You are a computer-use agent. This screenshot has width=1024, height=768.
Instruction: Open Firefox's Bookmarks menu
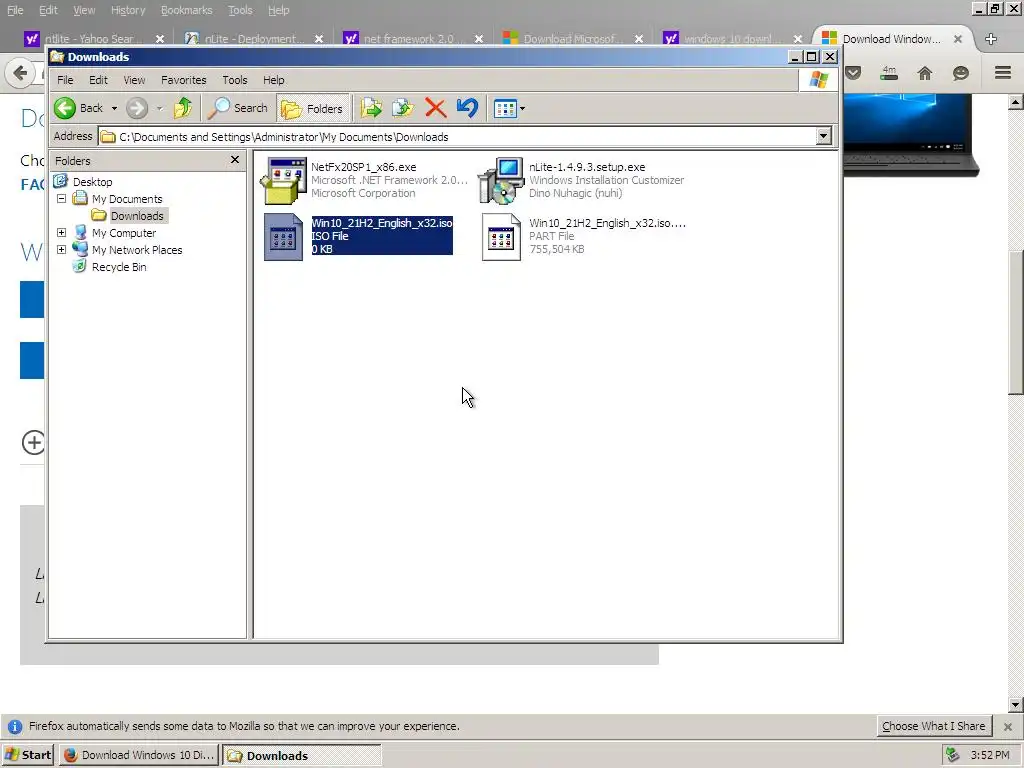click(187, 10)
